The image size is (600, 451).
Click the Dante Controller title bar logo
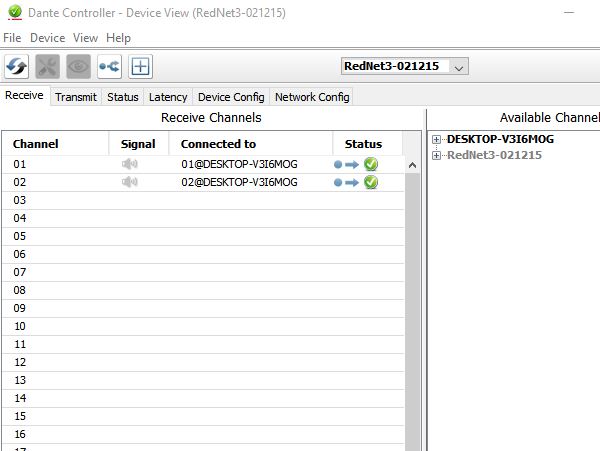point(15,12)
